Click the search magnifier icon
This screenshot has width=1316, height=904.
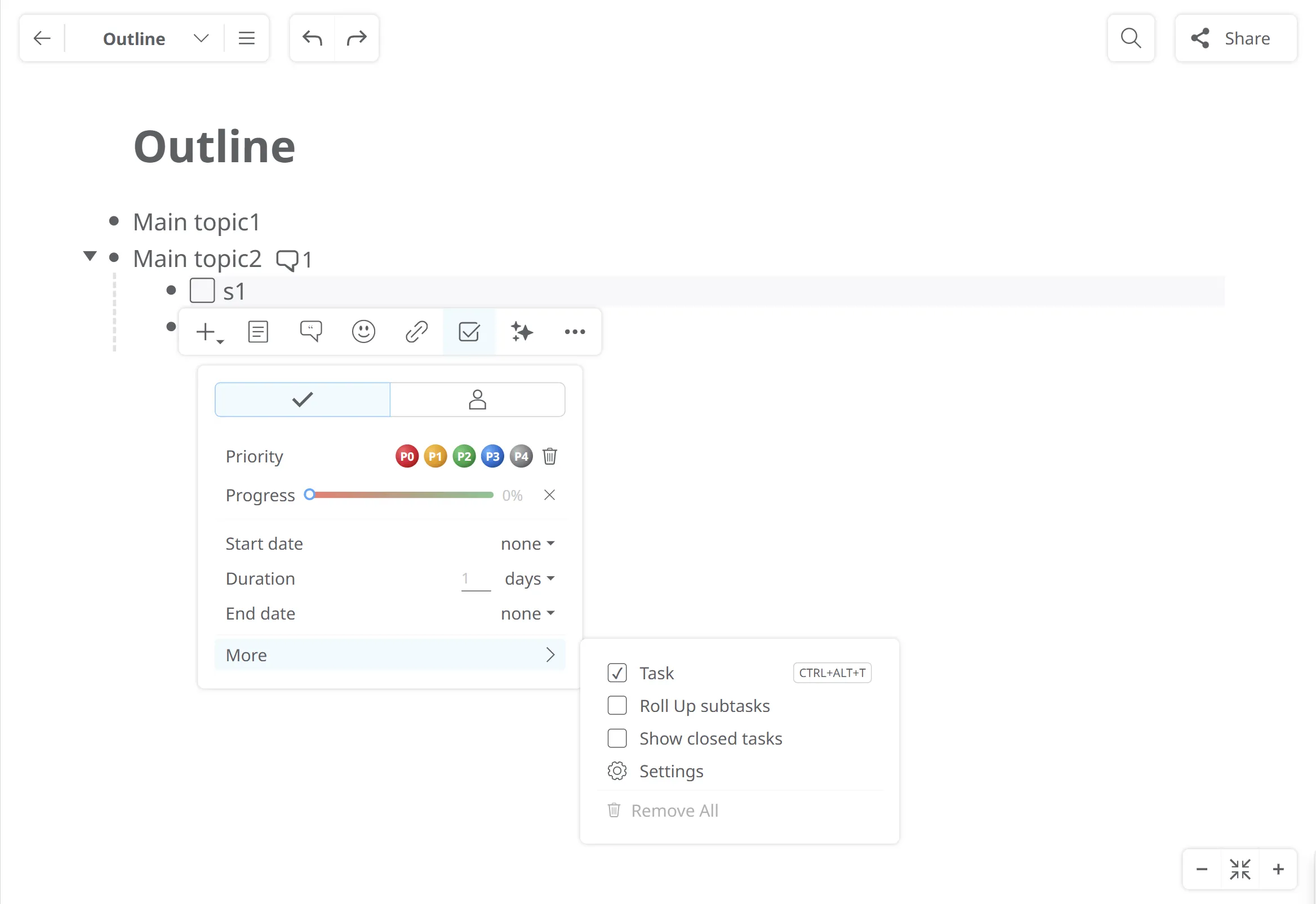1130,38
